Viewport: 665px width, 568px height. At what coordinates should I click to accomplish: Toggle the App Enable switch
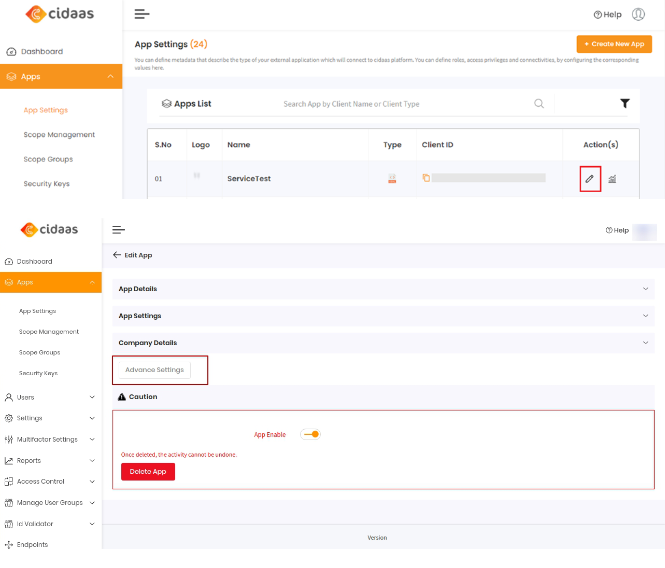[x=310, y=434]
